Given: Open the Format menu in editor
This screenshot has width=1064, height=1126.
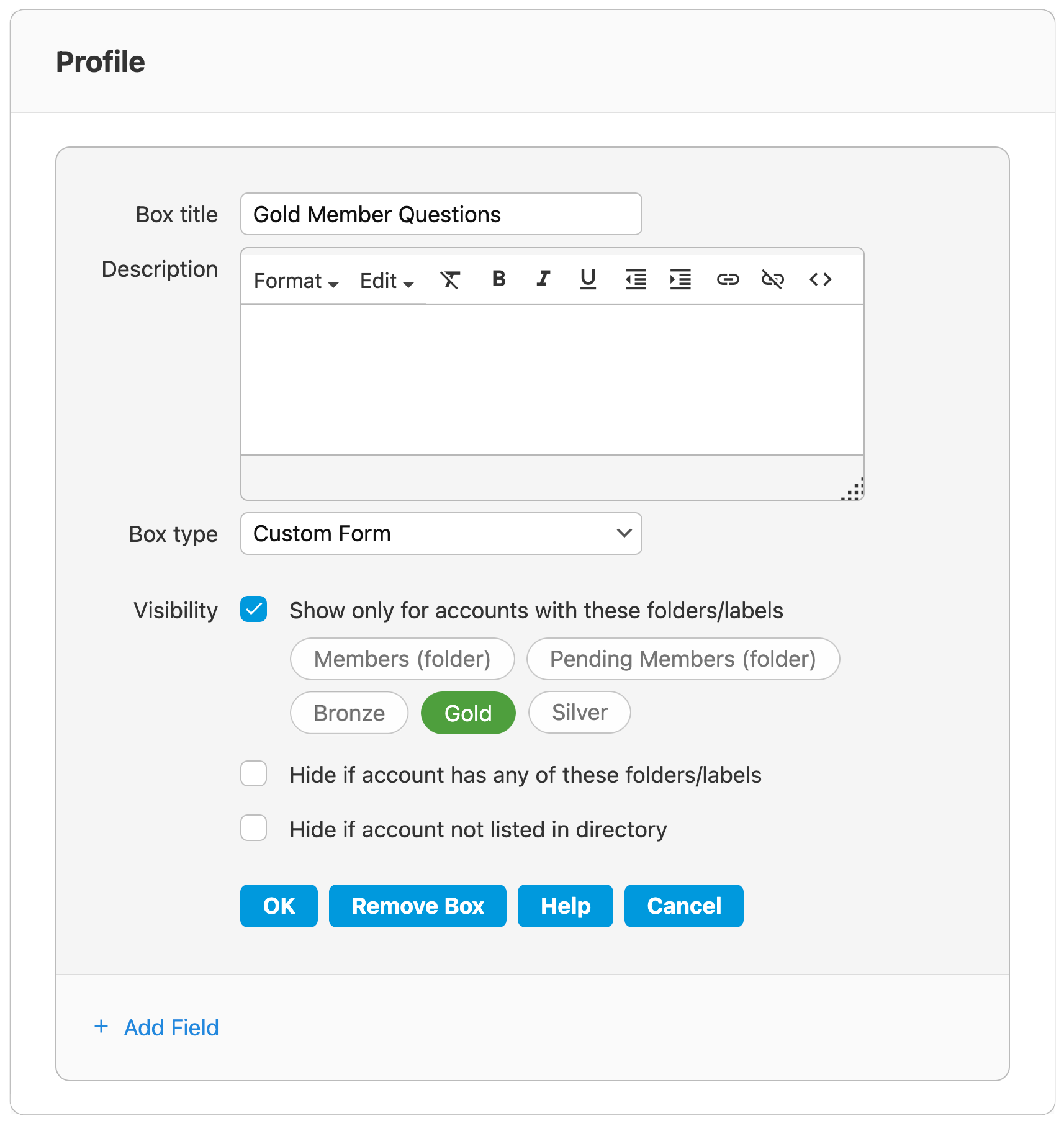Looking at the screenshot, I should coord(295,281).
